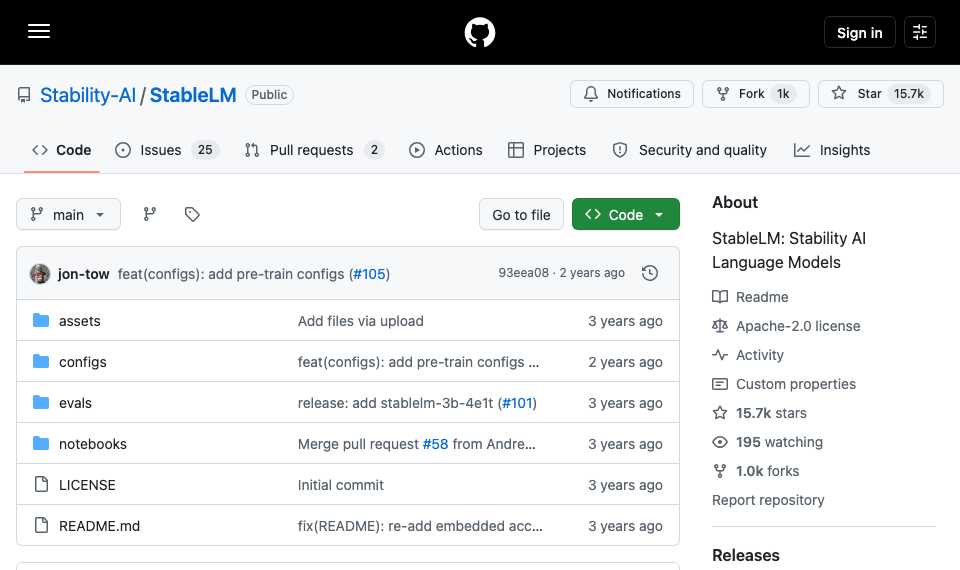The height and width of the screenshot is (570, 960).
Task: Open the evals folder name
Action: pos(75,403)
